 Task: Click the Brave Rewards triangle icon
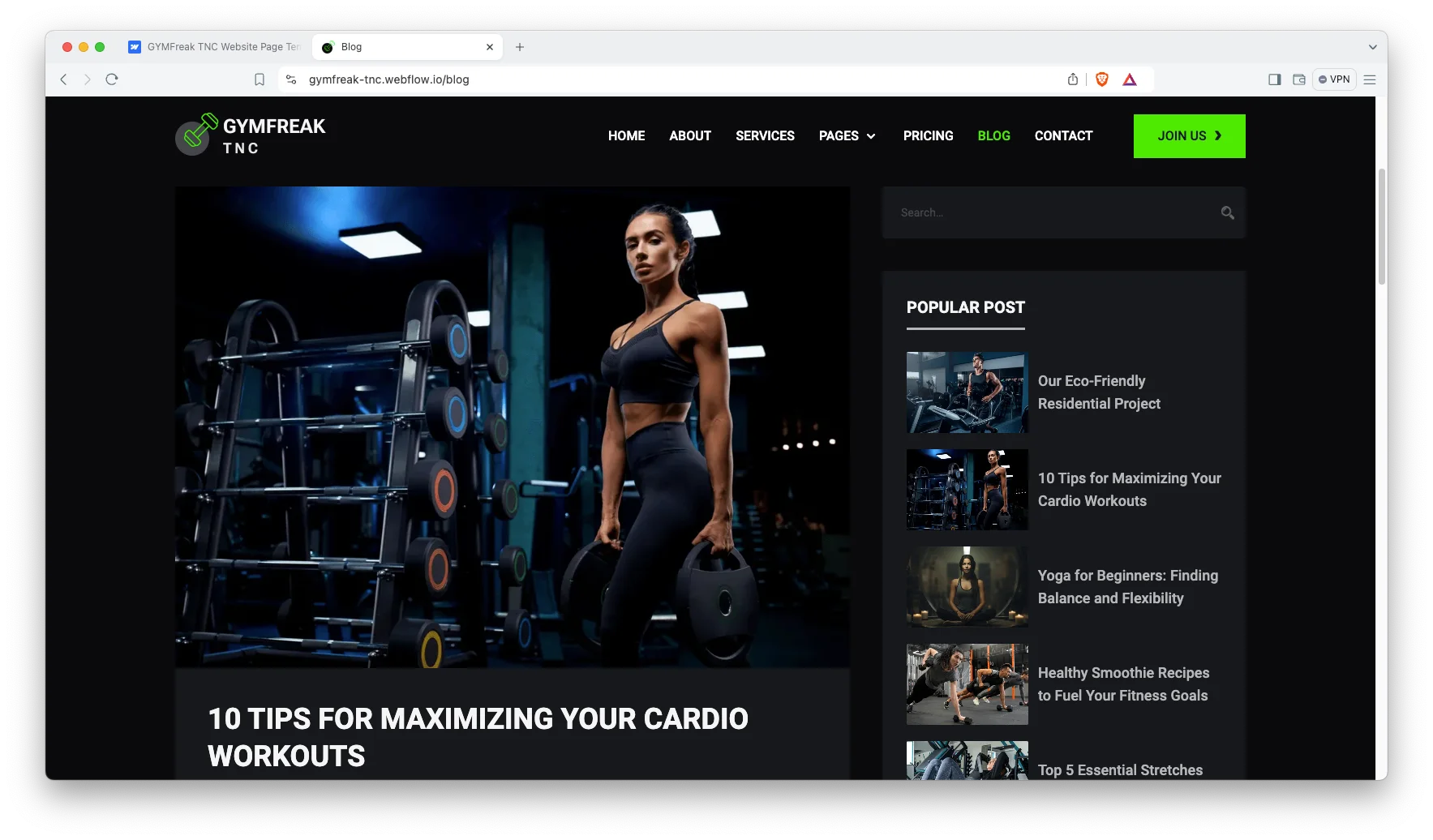pyautogui.click(x=1129, y=79)
